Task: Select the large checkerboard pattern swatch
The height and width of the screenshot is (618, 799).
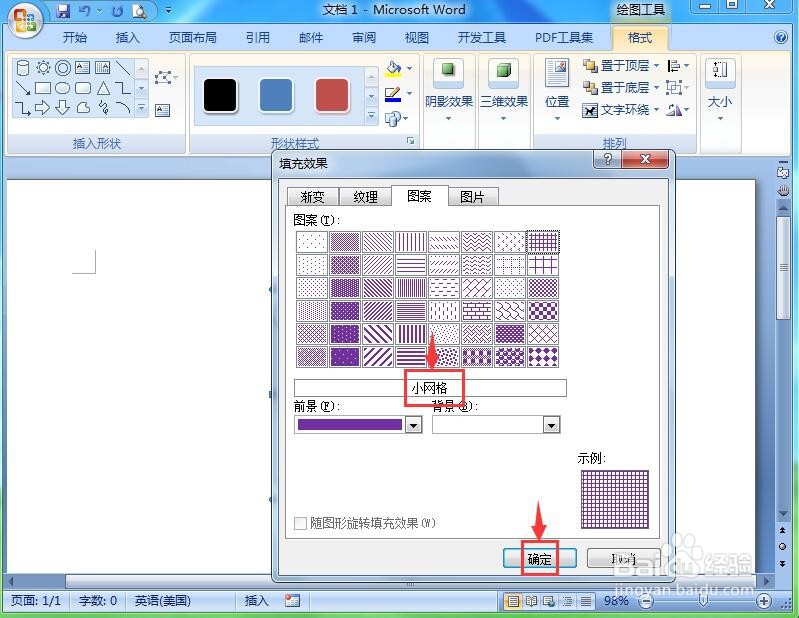Action: click(543, 311)
